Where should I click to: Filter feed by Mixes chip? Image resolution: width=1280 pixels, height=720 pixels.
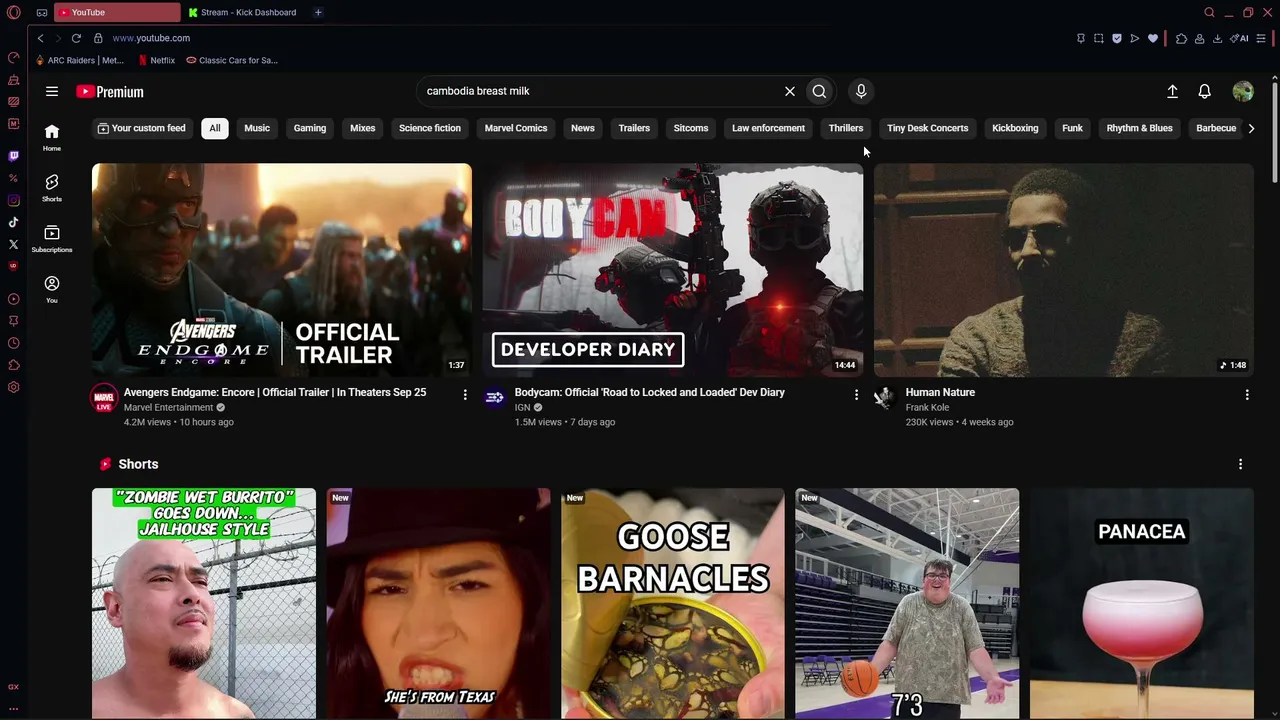[363, 128]
